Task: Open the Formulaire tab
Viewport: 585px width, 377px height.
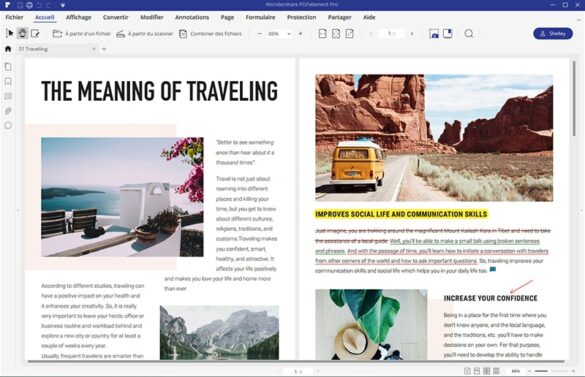Action: pyautogui.click(x=260, y=17)
